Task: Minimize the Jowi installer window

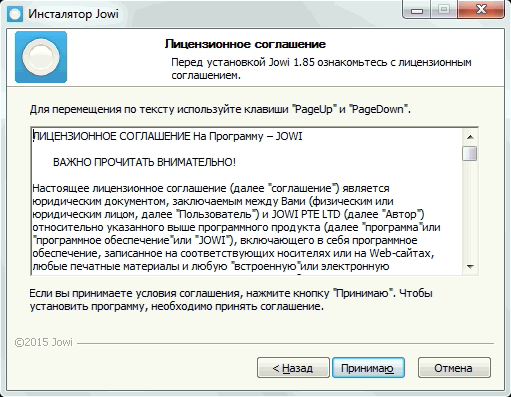Action: [x=417, y=10]
